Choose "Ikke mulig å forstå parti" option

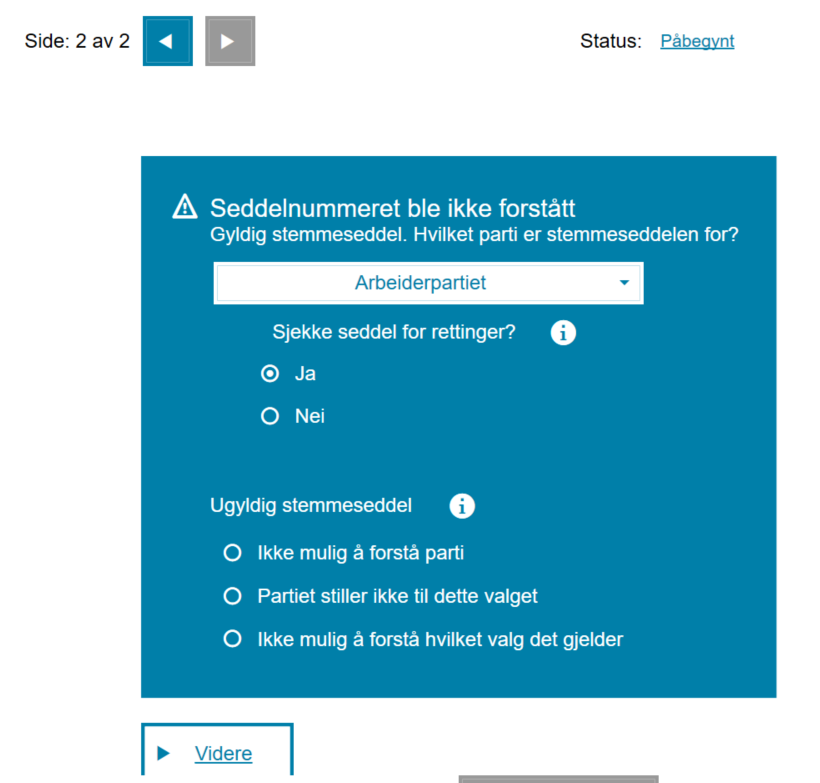click(x=233, y=552)
